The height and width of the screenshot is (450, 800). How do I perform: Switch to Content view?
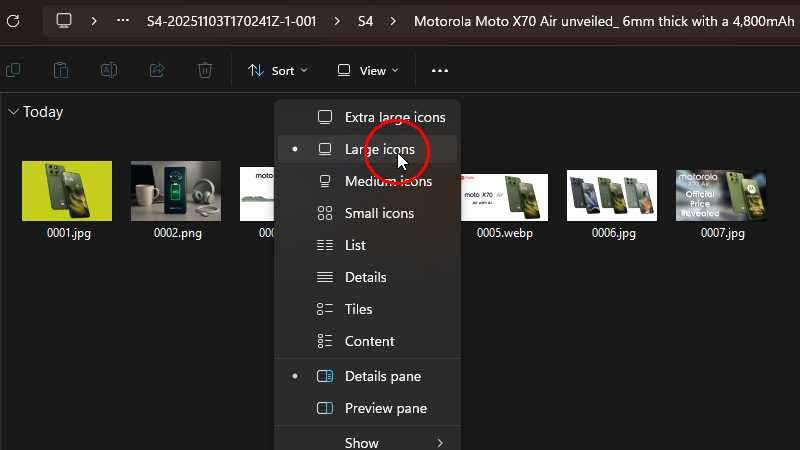pyautogui.click(x=367, y=341)
